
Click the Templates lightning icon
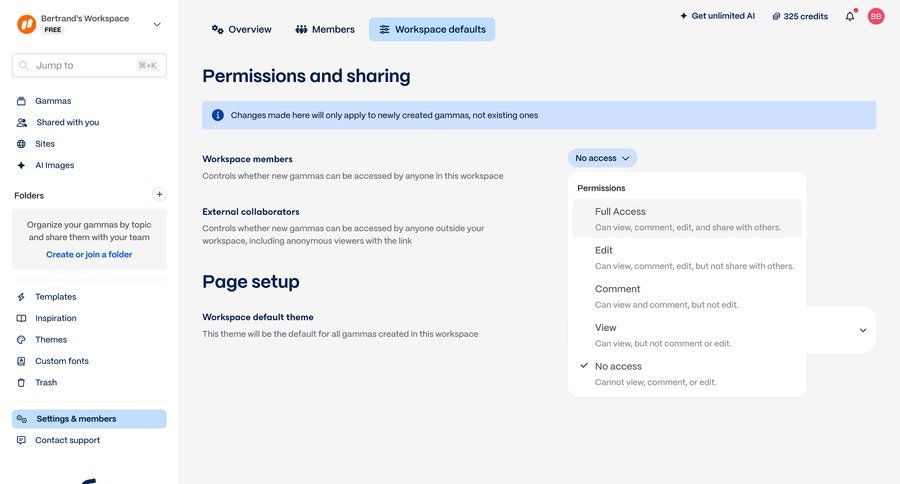21,297
